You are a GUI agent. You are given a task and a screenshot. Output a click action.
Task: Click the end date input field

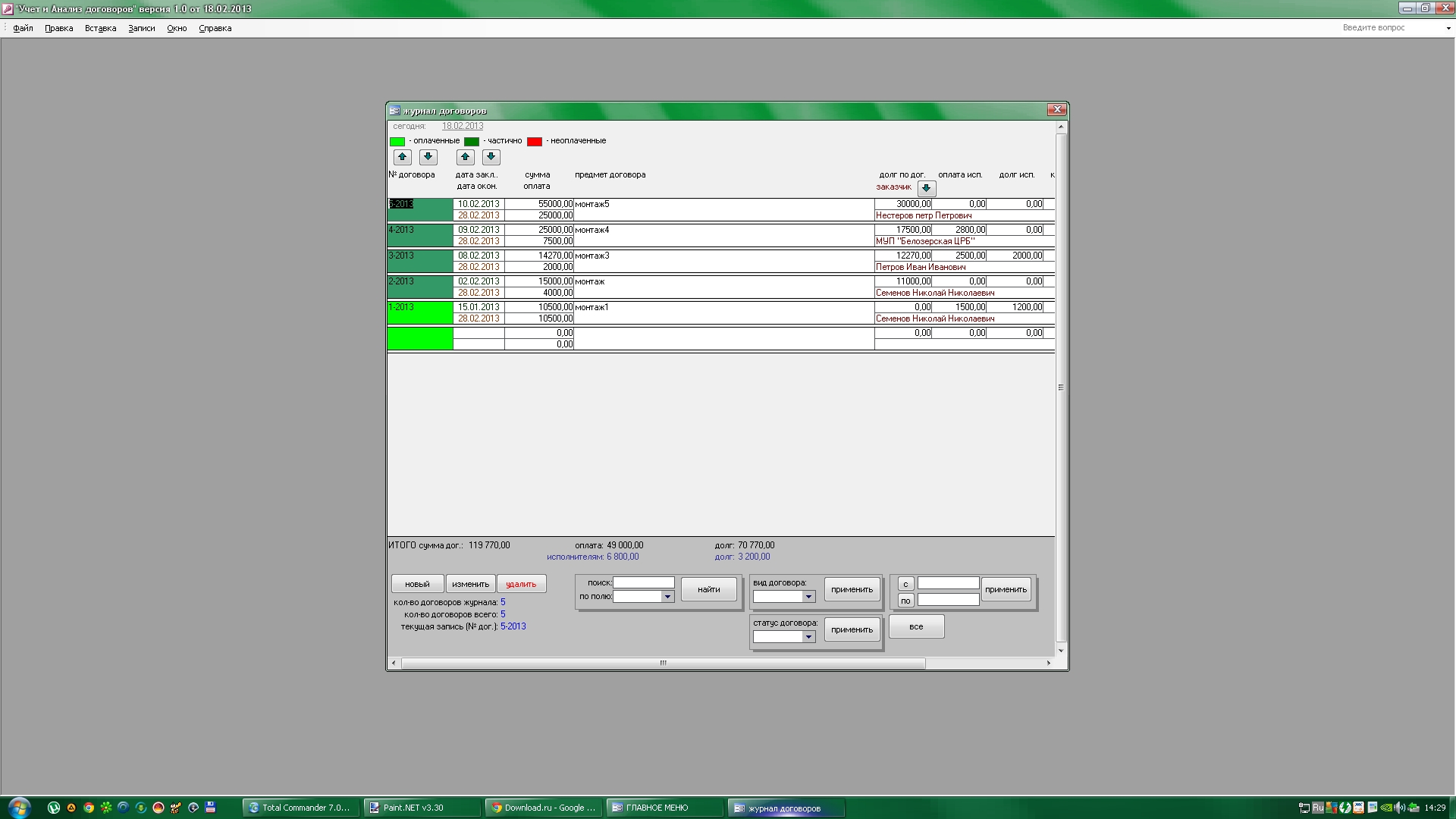pyautogui.click(x=948, y=600)
